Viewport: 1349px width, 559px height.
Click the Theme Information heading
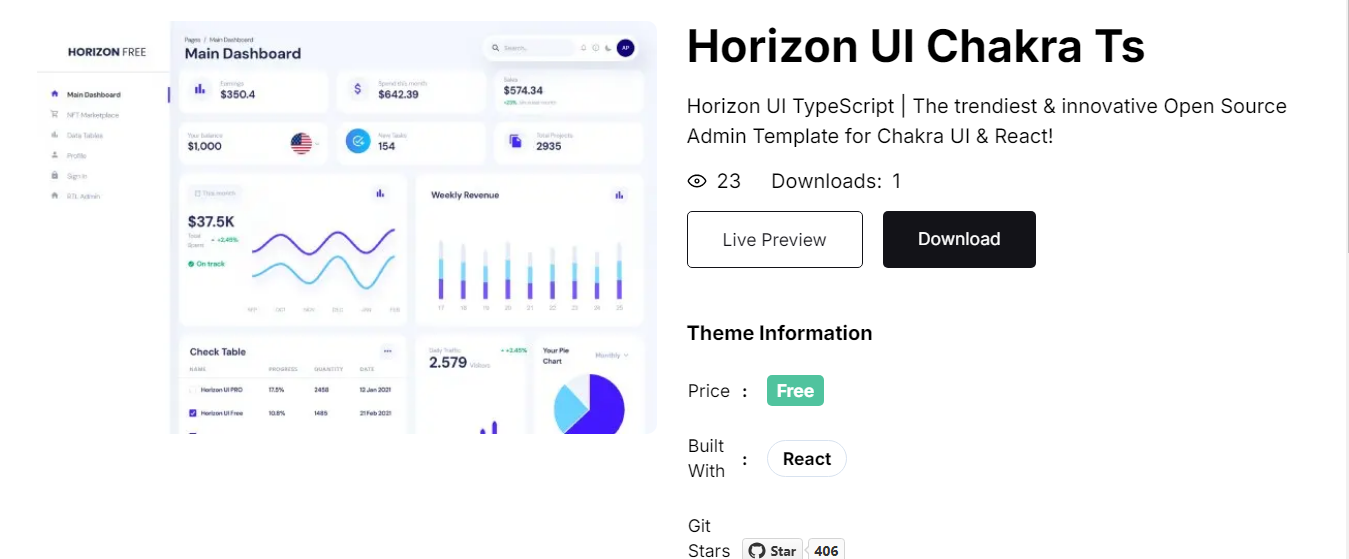(779, 333)
